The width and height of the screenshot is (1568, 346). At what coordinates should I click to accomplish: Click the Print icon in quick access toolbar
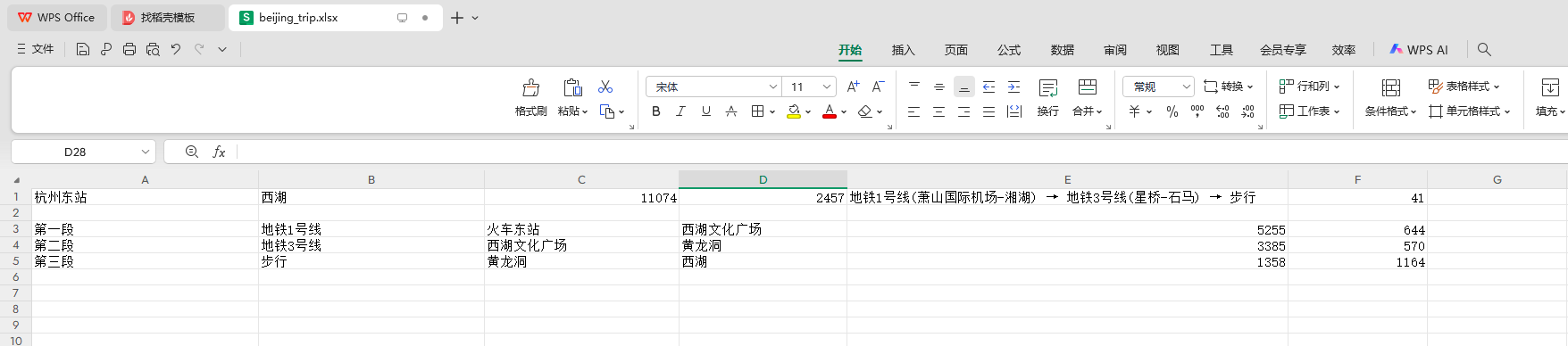coord(129,49)
